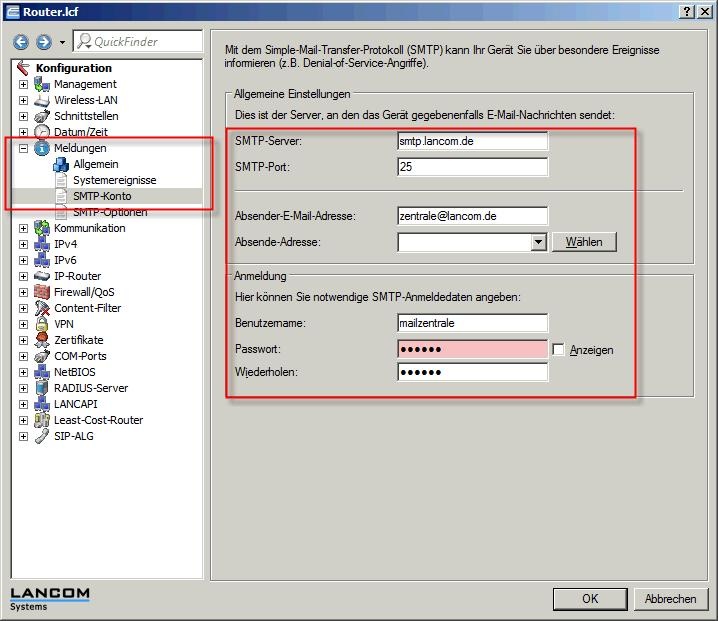Click the Firewall/QoS brick wall icon

42,292
